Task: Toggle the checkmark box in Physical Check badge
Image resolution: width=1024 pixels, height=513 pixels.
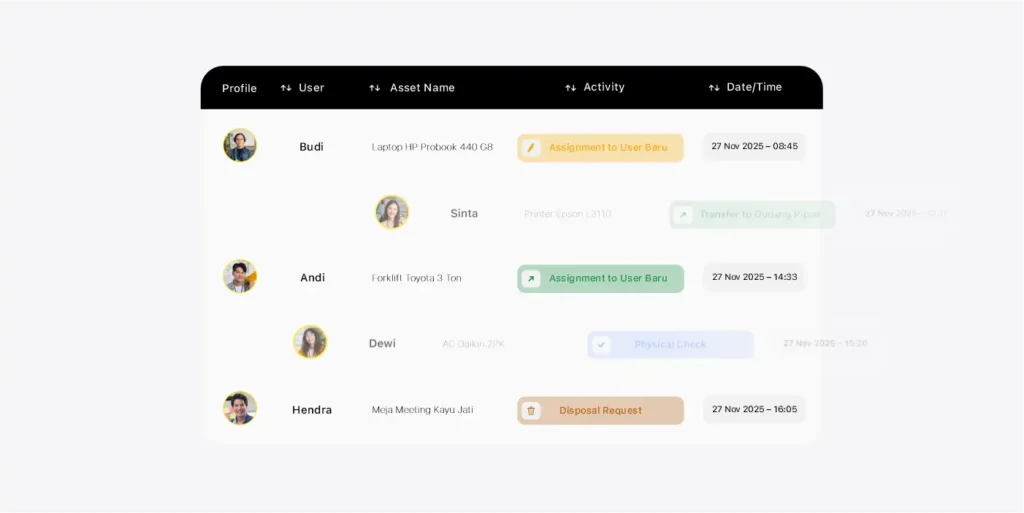Action: 601,345
